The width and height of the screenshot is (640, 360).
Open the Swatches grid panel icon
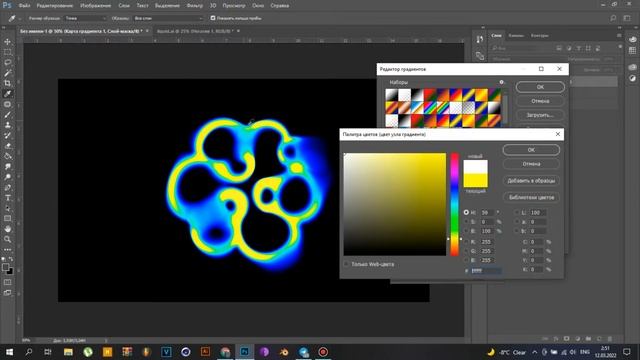coord(633,50)
